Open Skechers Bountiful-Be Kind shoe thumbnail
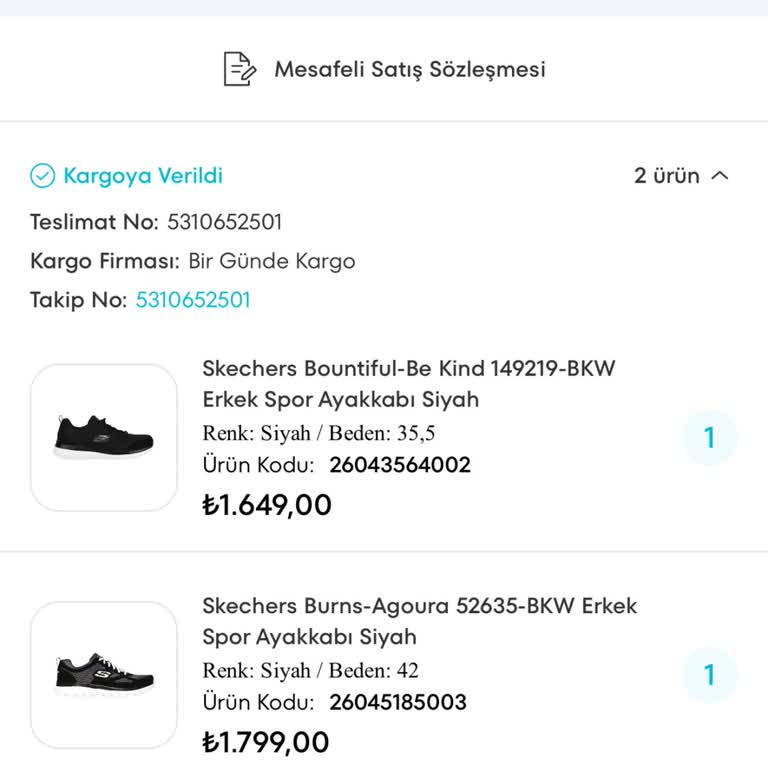This screenshot has width=768, height=768. click(x=104, y=438)
